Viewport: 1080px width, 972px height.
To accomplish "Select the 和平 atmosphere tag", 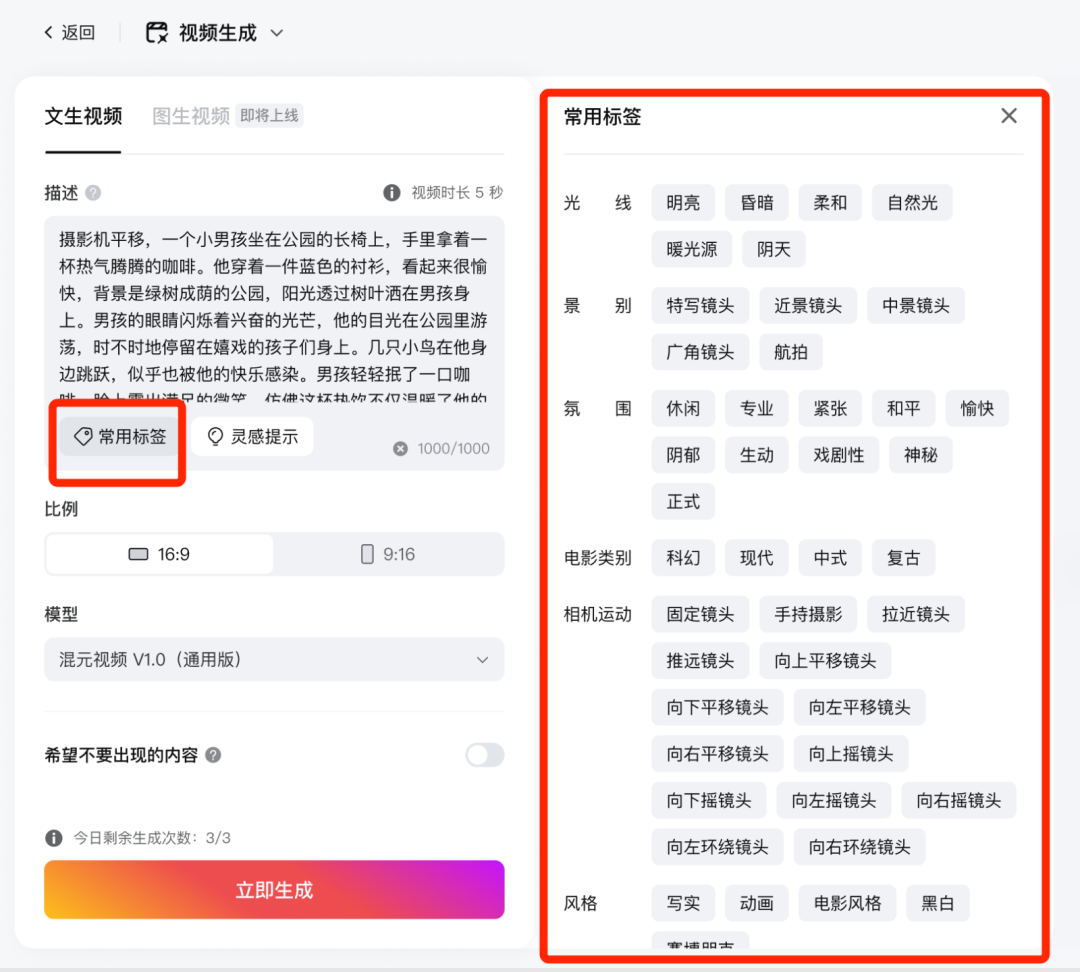I will (x=904, y=409).
